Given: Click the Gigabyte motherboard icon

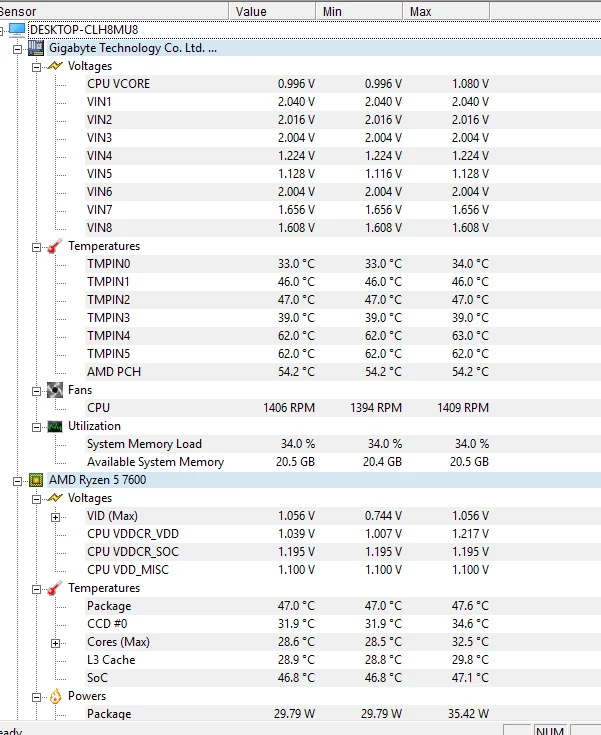Looking at the screenshot, I should [36, 48].
